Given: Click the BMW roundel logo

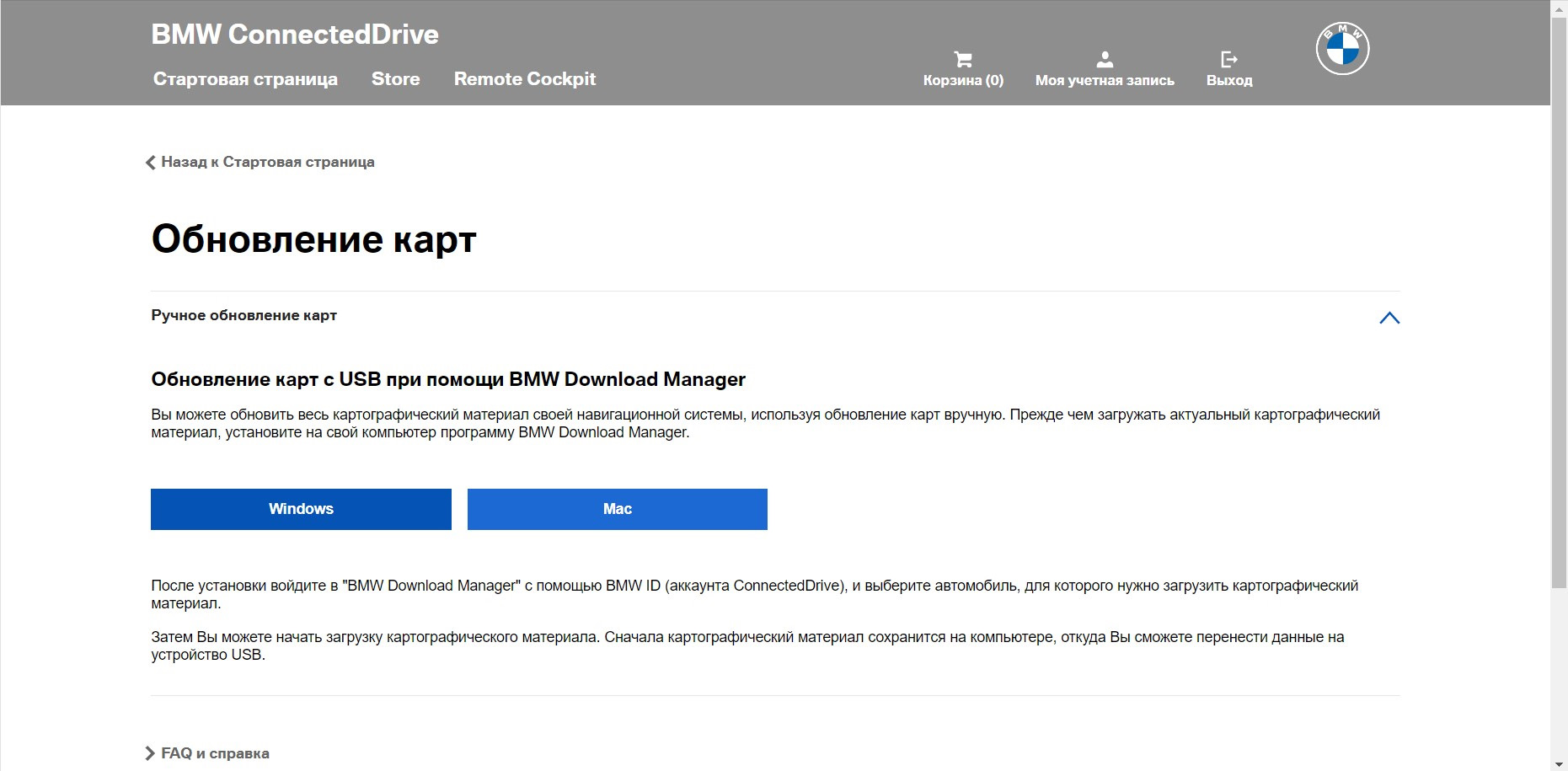Looking at the screenshot, I should 1342,49.
